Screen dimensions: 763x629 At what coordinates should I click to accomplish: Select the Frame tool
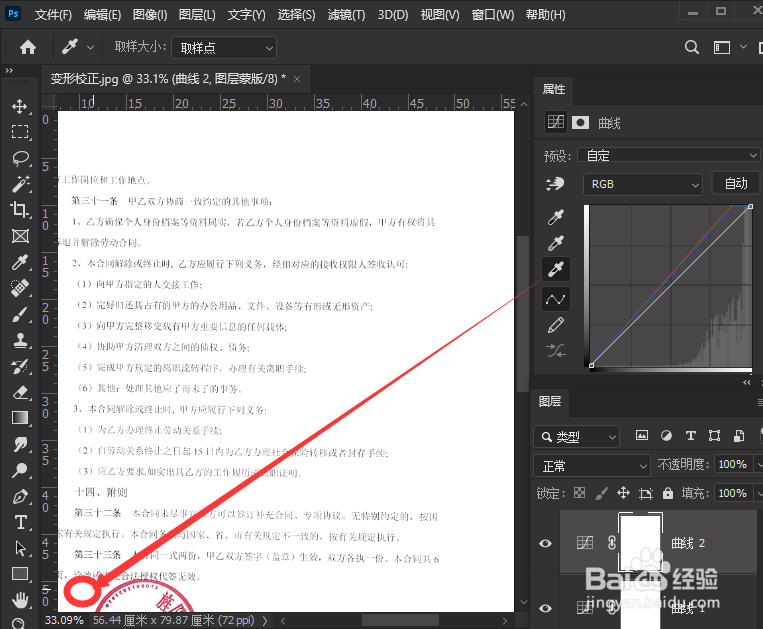[x=20, y=236]
